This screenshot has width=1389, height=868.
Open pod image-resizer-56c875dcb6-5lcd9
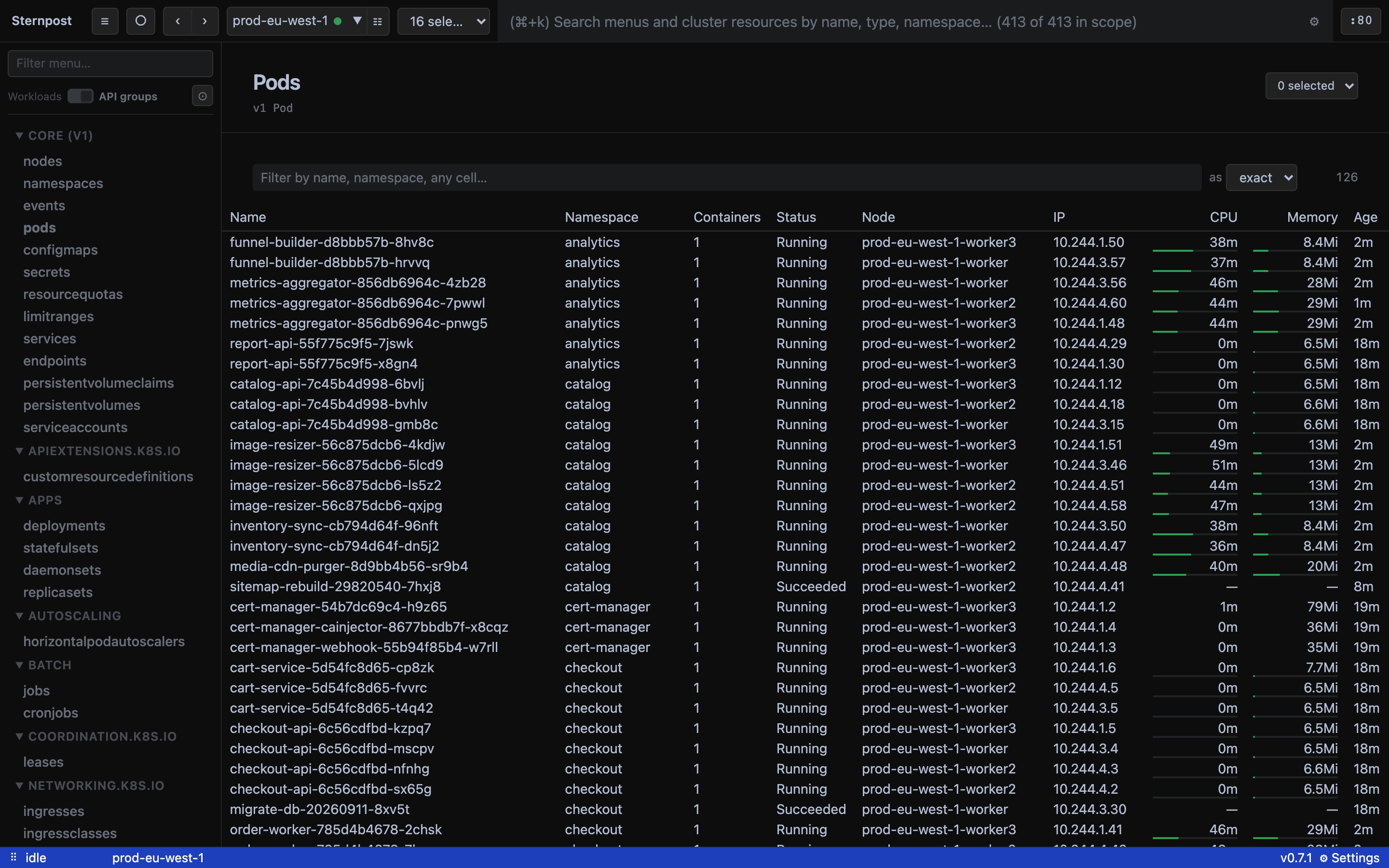point(336,465)
